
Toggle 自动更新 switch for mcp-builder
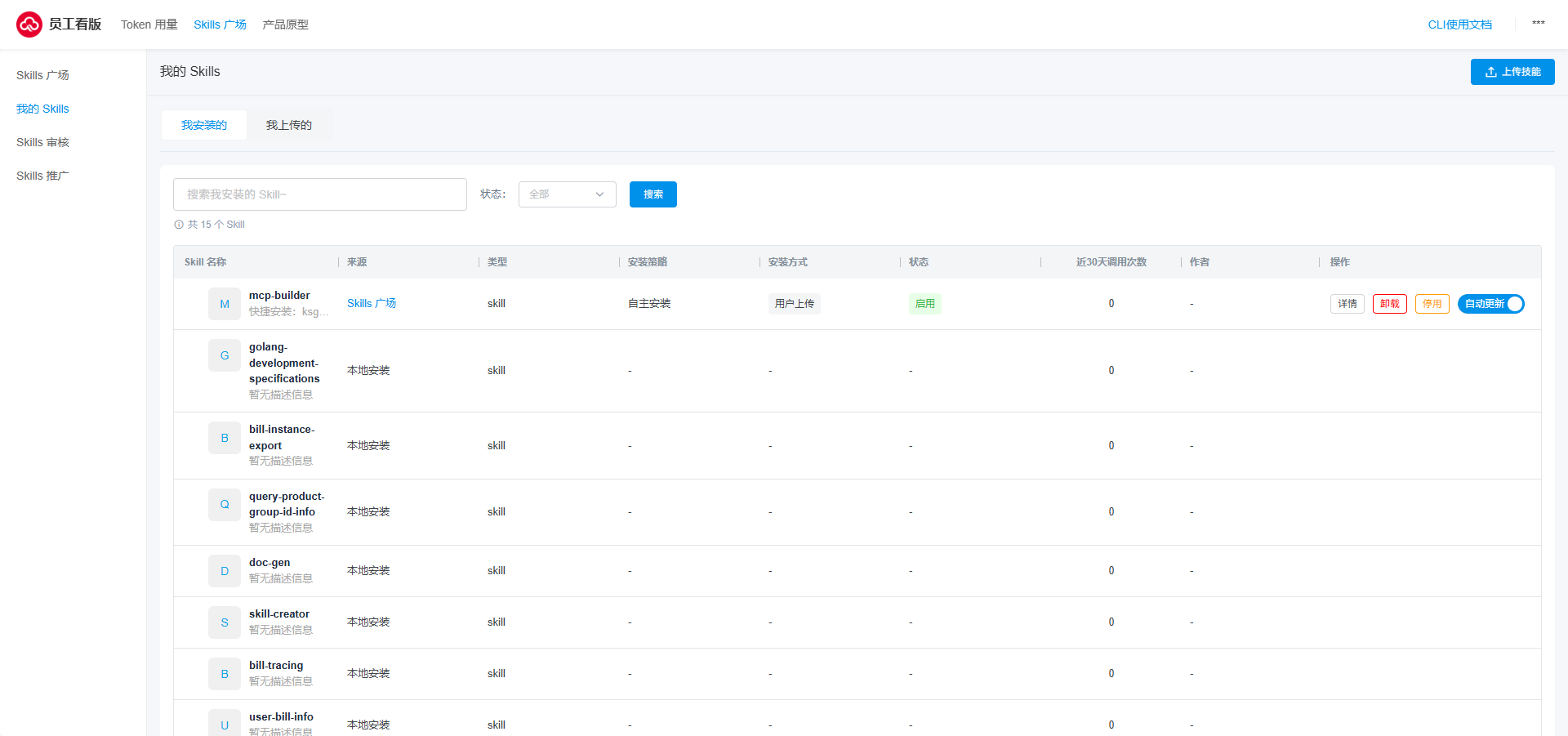[x=1491, y=304]
